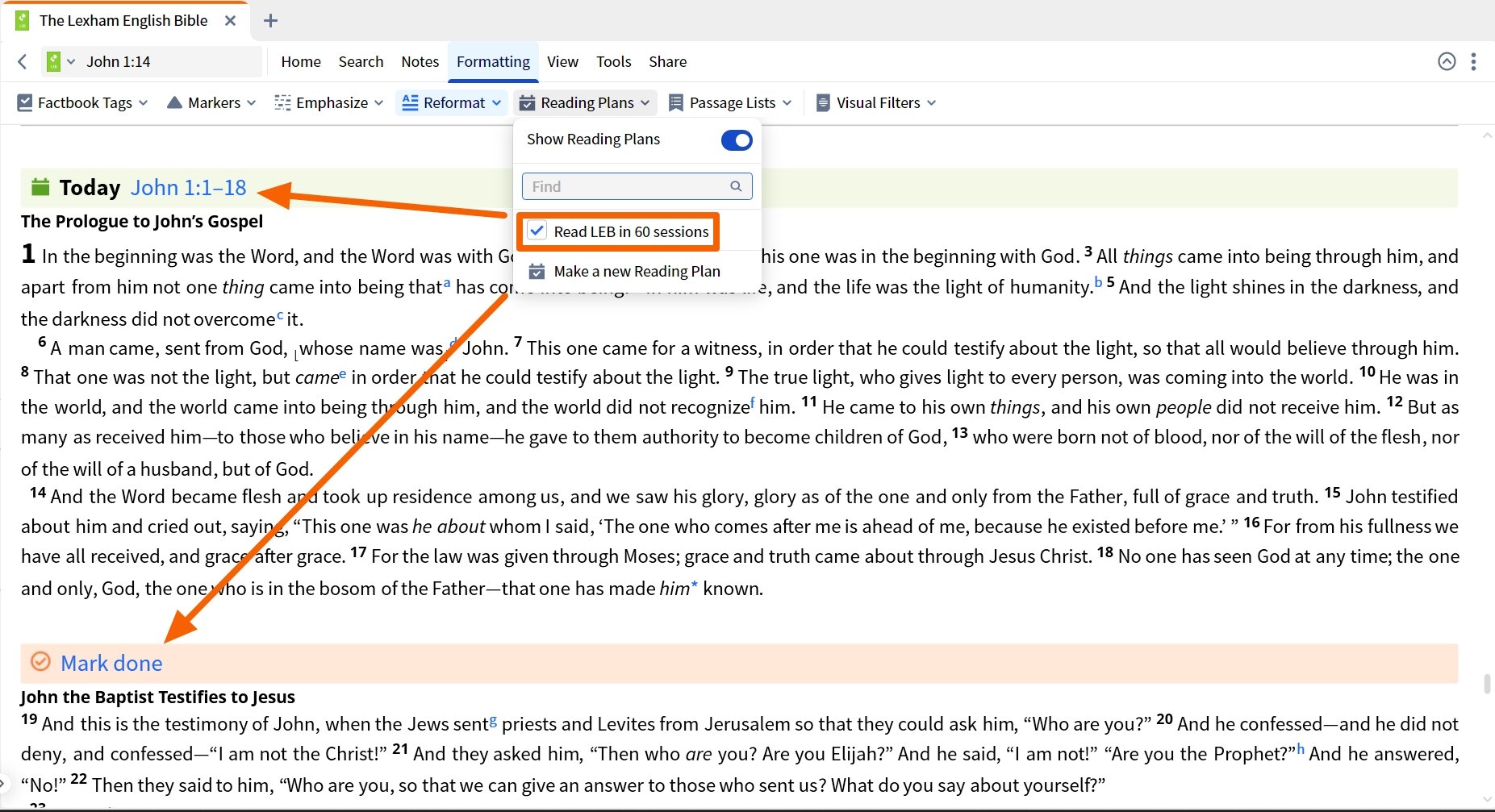Screen dimensions: 1495x812
Task: Open a new tab with plus icon
Action: coord(271,21)
